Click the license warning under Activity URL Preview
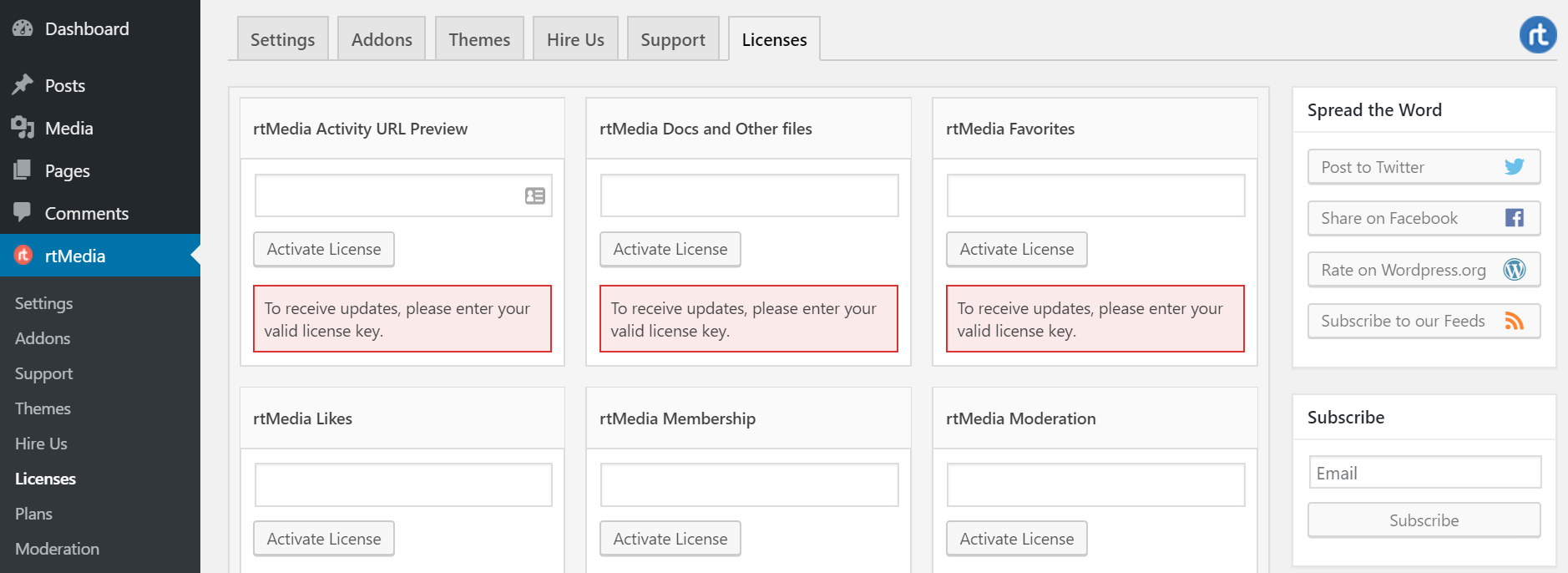Screen dimensions: 1568x573 pos(402,319)
